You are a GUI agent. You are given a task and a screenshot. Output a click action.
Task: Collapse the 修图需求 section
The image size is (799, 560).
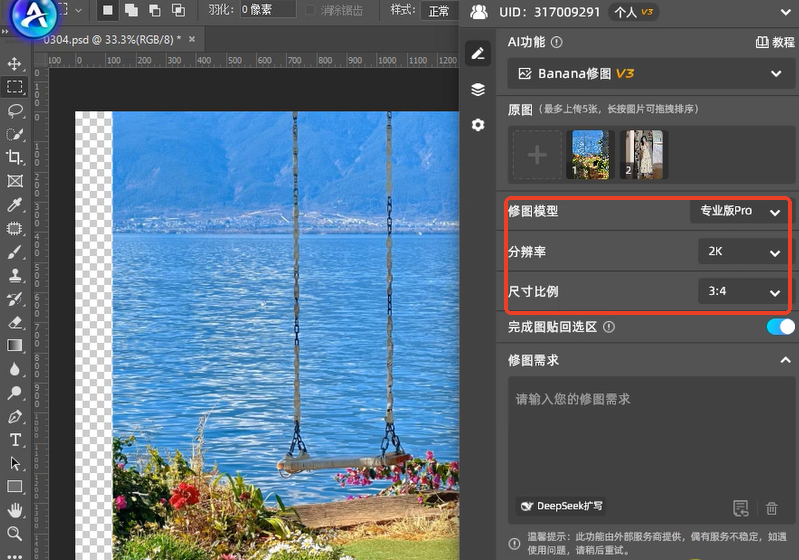tap(785, 360)
